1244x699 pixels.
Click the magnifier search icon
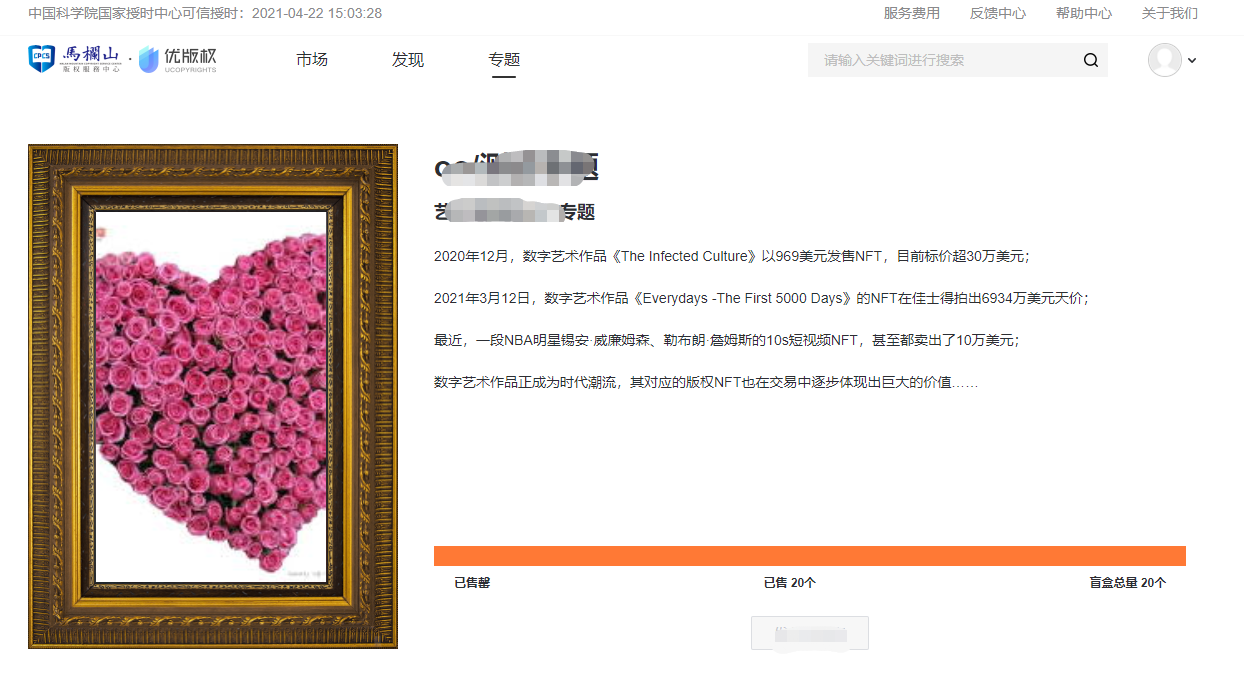coord(1091,60)
